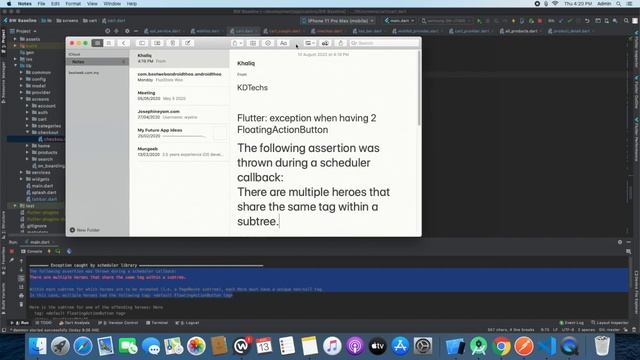Screen dimensions: 640x360
Task: Open Safari from the Dock
Action: (83, 346)
